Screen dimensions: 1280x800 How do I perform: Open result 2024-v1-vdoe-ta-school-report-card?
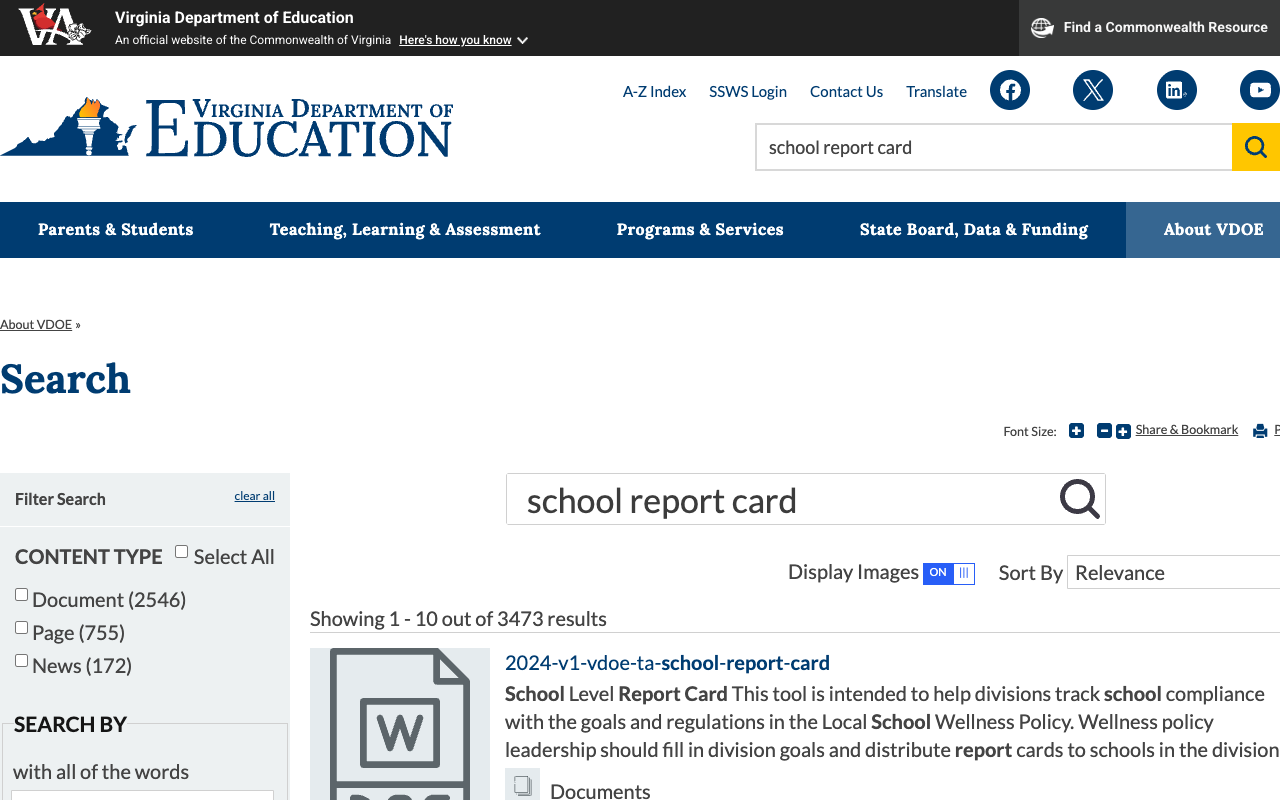[x=667, y=663]
